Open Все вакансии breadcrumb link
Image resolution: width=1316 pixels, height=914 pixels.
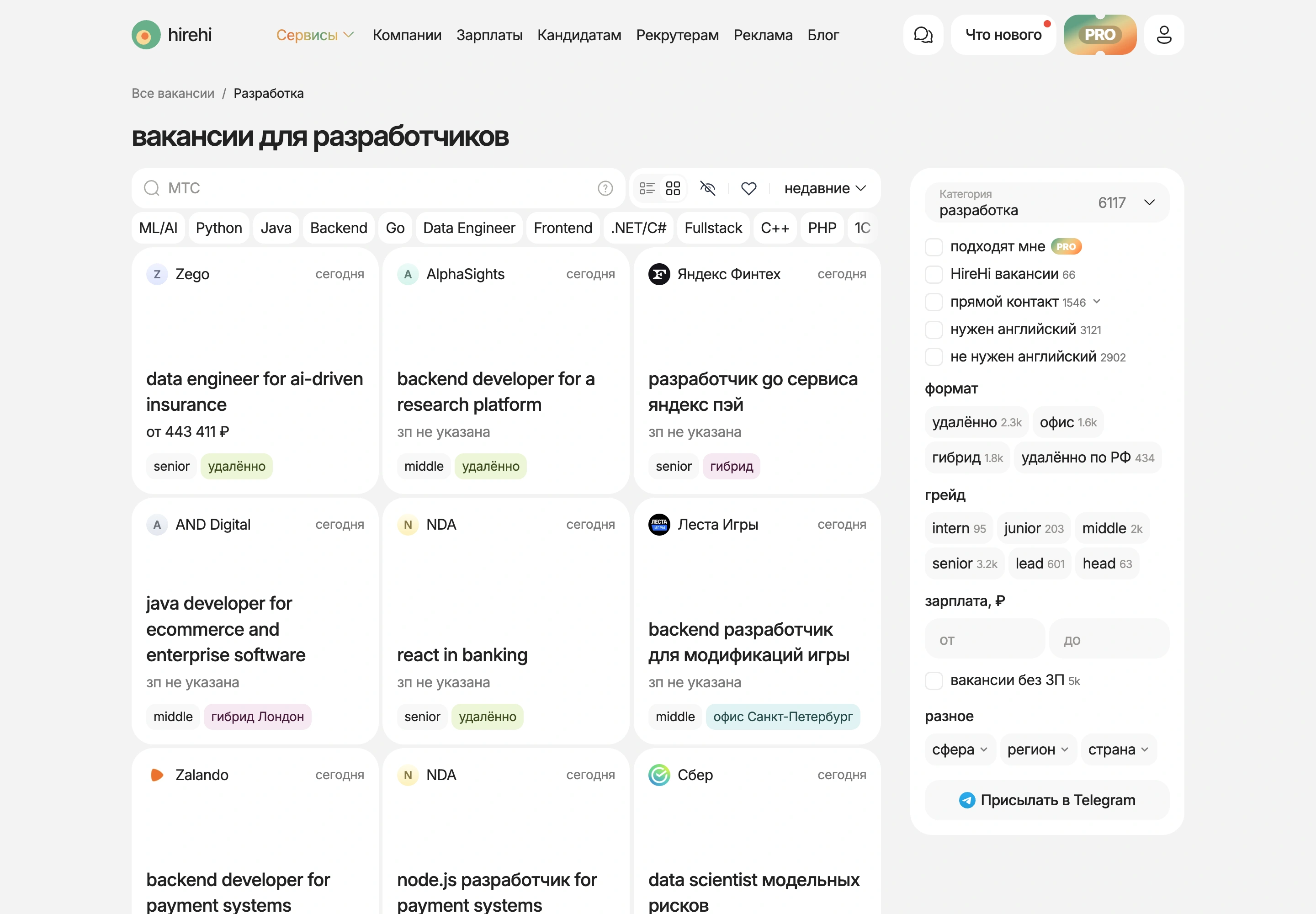173,93
